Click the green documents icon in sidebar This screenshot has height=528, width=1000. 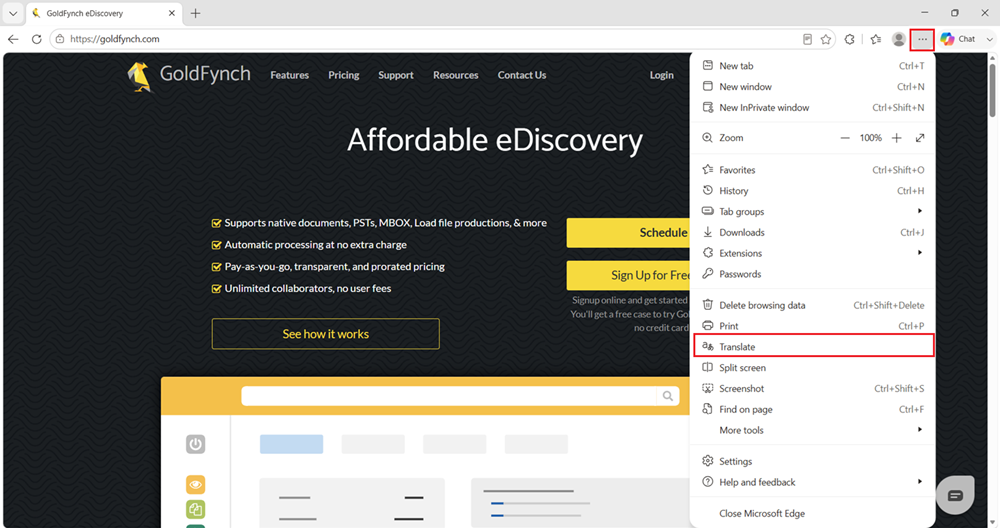(196, 510)
